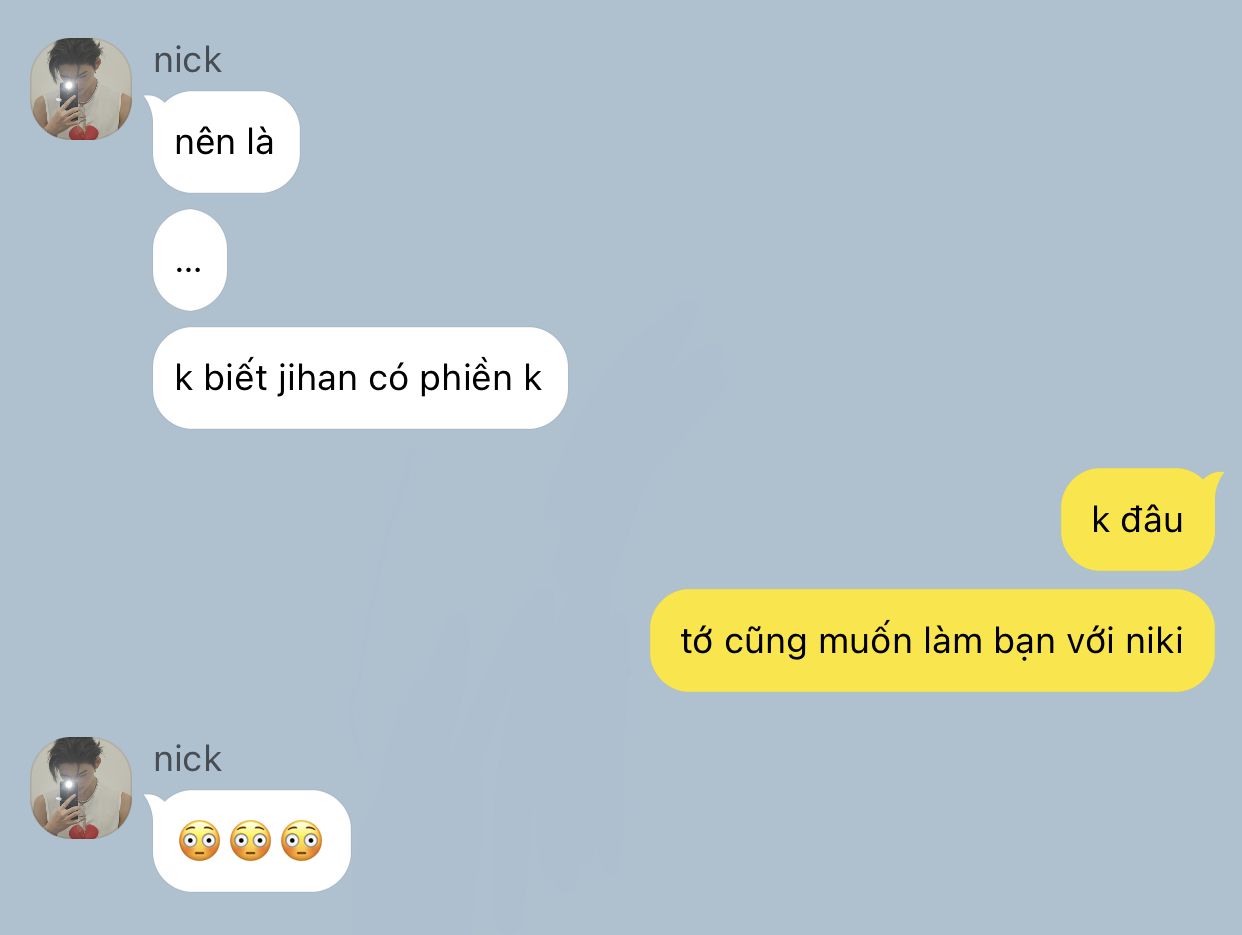Click the first flushed-face emoji
1242x935 pixels.
[x=199, y=841]
